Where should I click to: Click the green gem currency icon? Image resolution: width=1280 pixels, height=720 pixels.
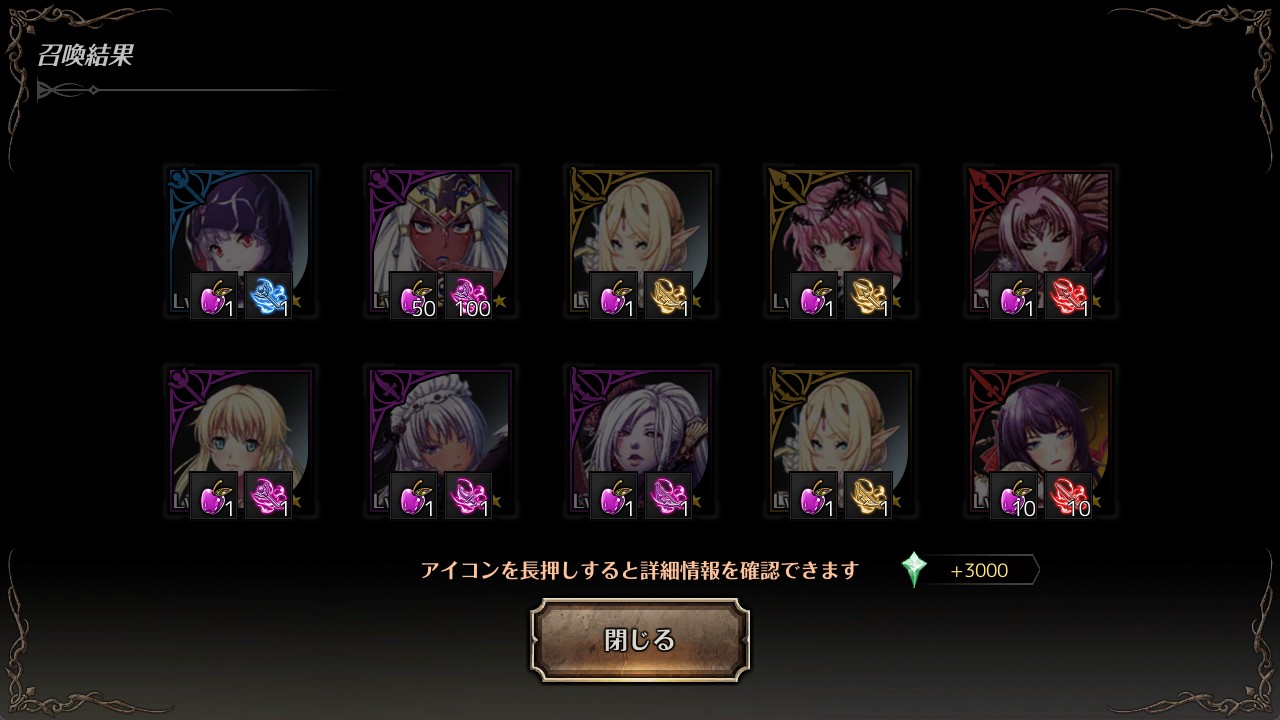(x=914, y=570)
